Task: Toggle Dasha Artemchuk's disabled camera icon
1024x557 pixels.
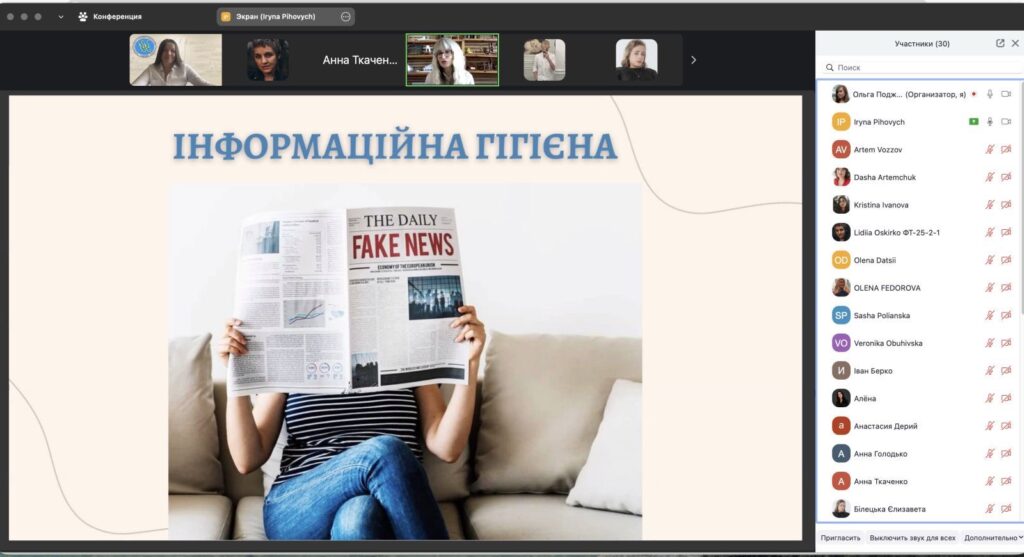Action: click(x=1006, y=177)
